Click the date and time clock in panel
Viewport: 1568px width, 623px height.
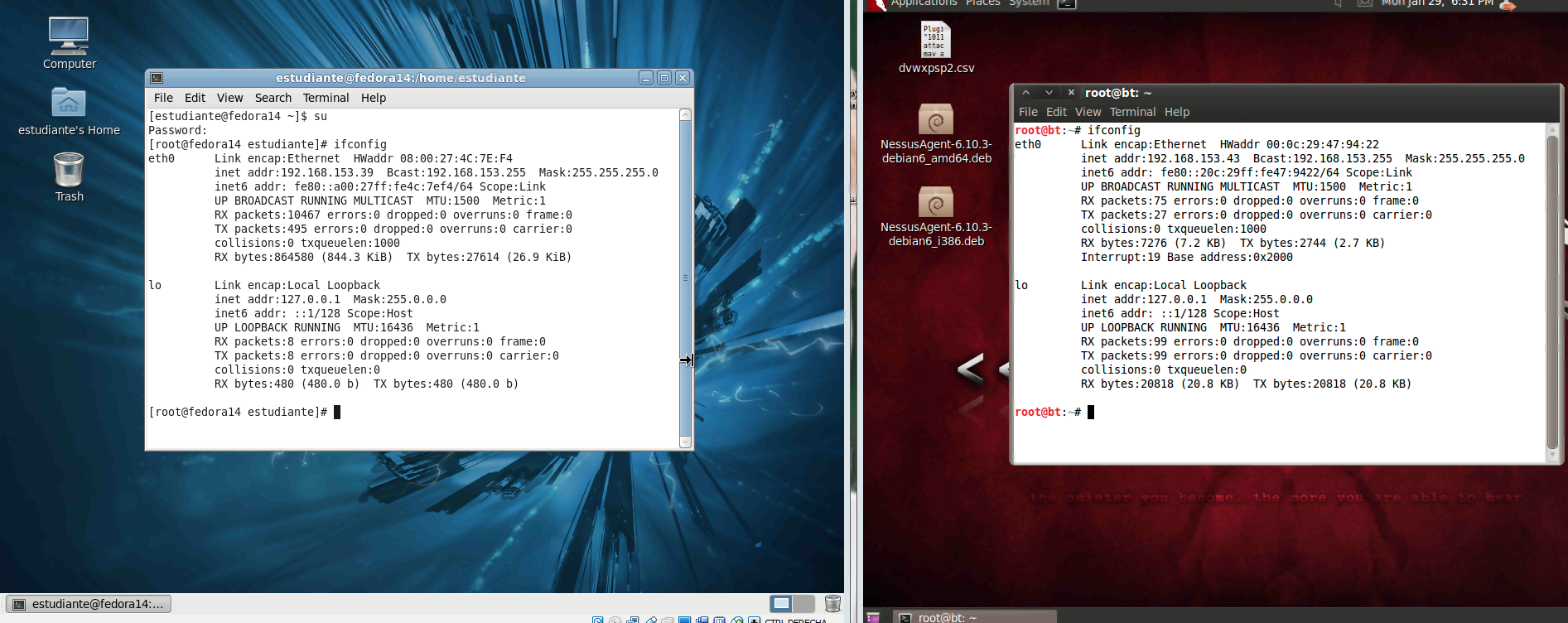click(x=1436, y=3)
